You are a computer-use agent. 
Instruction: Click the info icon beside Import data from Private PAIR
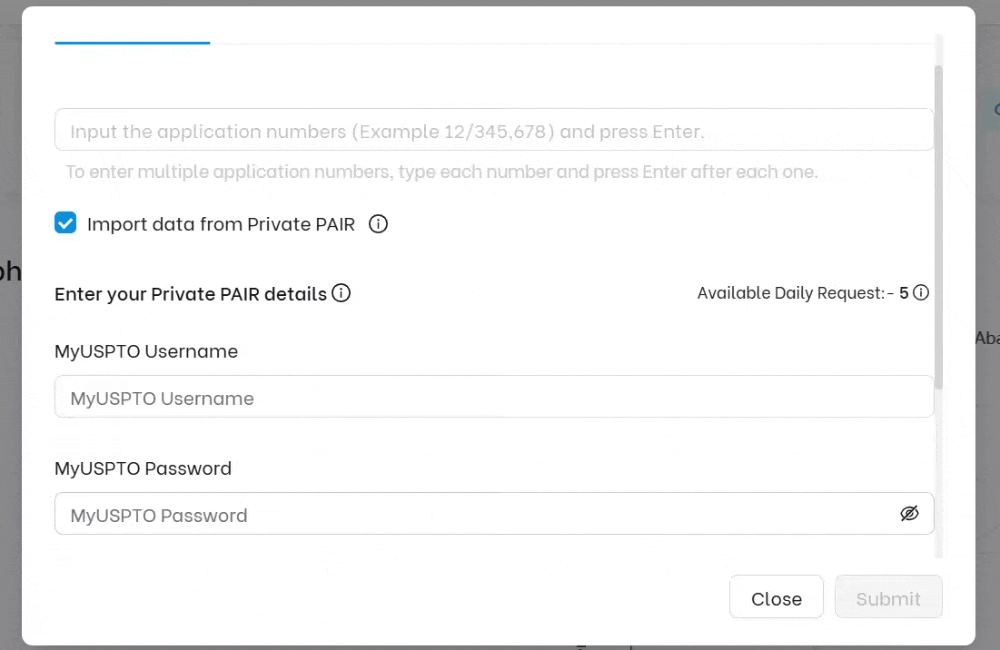click(x=378, y=224)
